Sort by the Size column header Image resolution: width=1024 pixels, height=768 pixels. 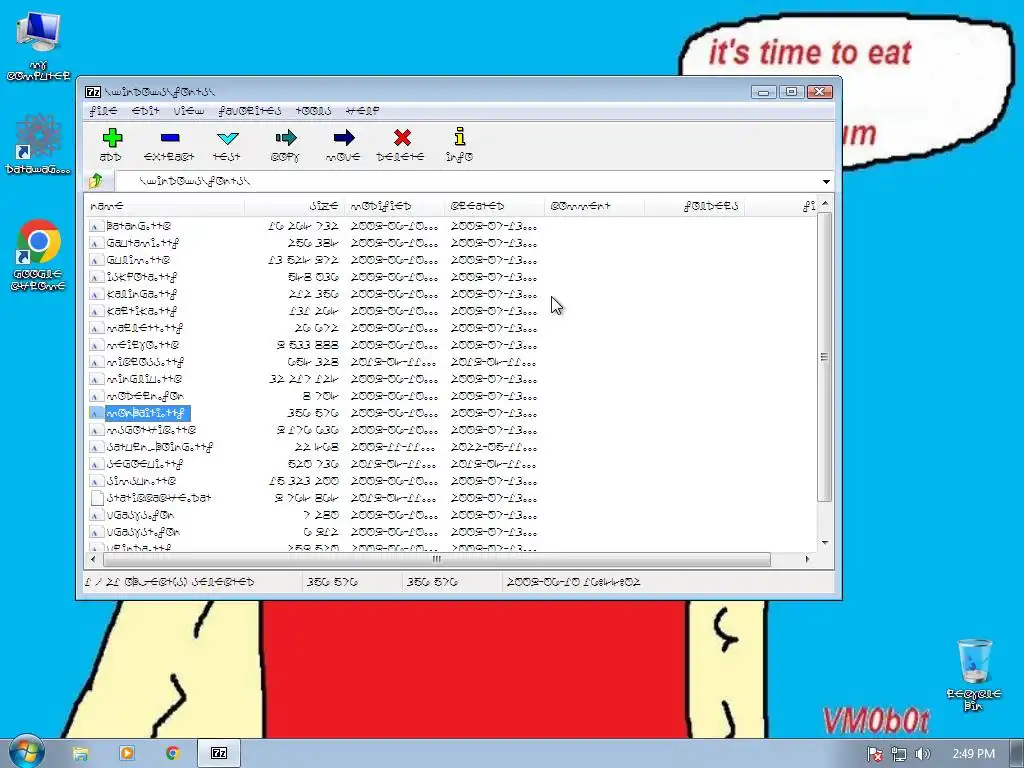click(x=295, y=206)
